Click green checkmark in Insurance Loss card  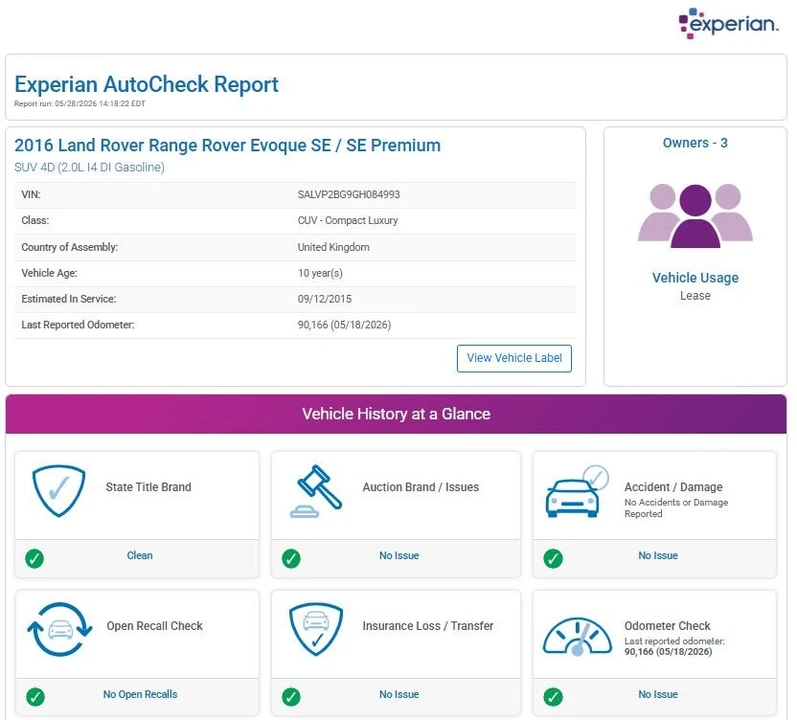pos(291,697)
